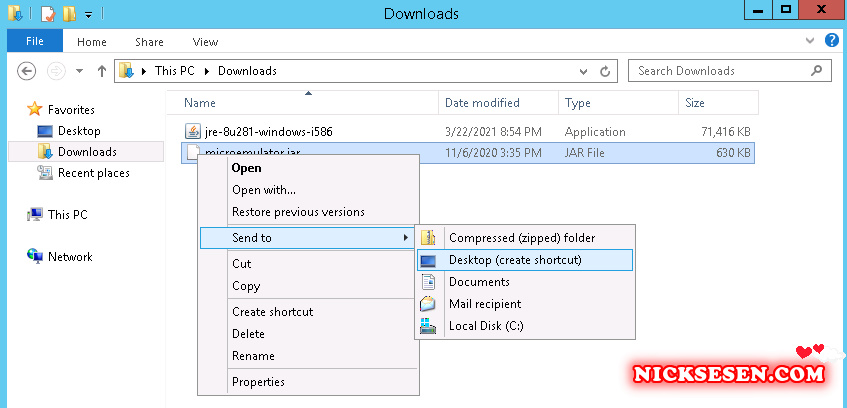Click the Mail recipient icon in submenu
The height and width of the screenshot is (408, 847).
point(429,304)
